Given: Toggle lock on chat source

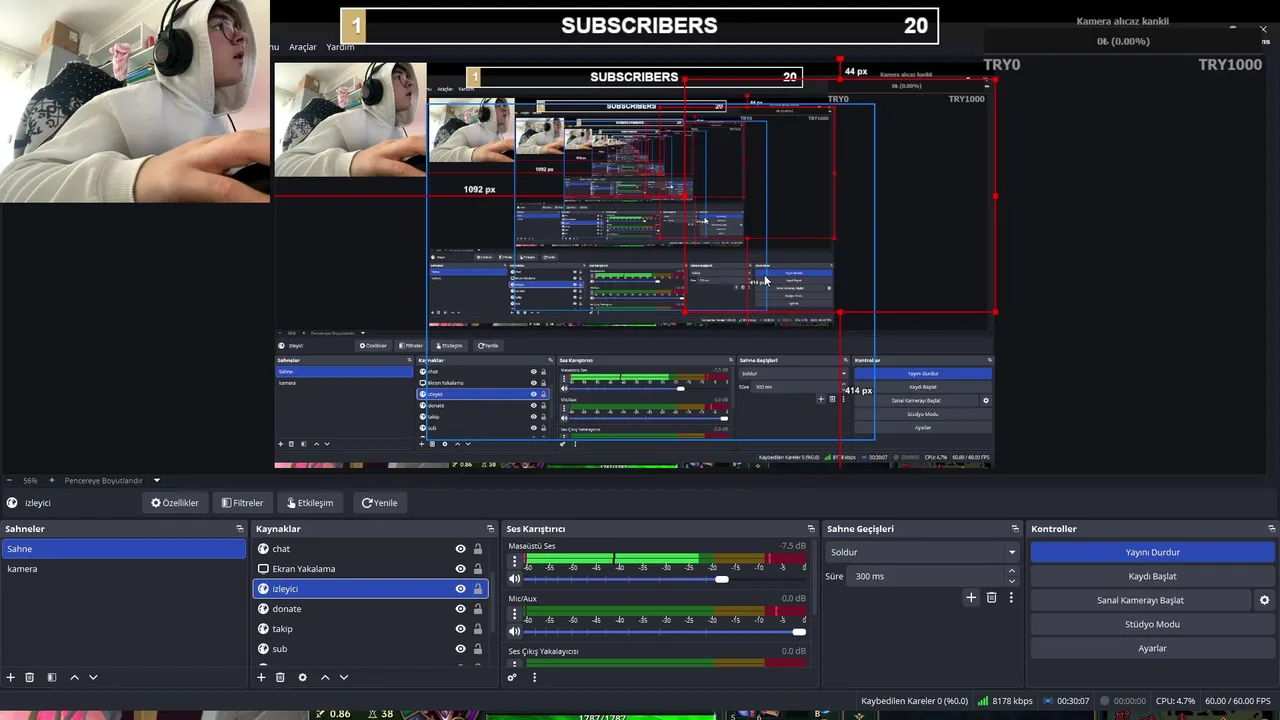Looking at the screenshot, I should (x=478, y=549).
